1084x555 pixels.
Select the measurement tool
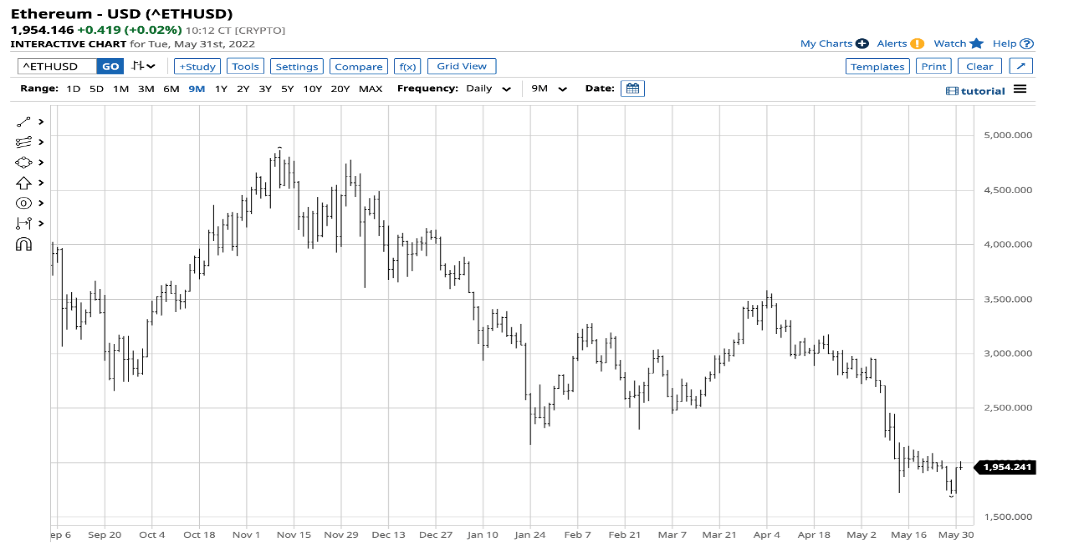[x=24, y=223]
